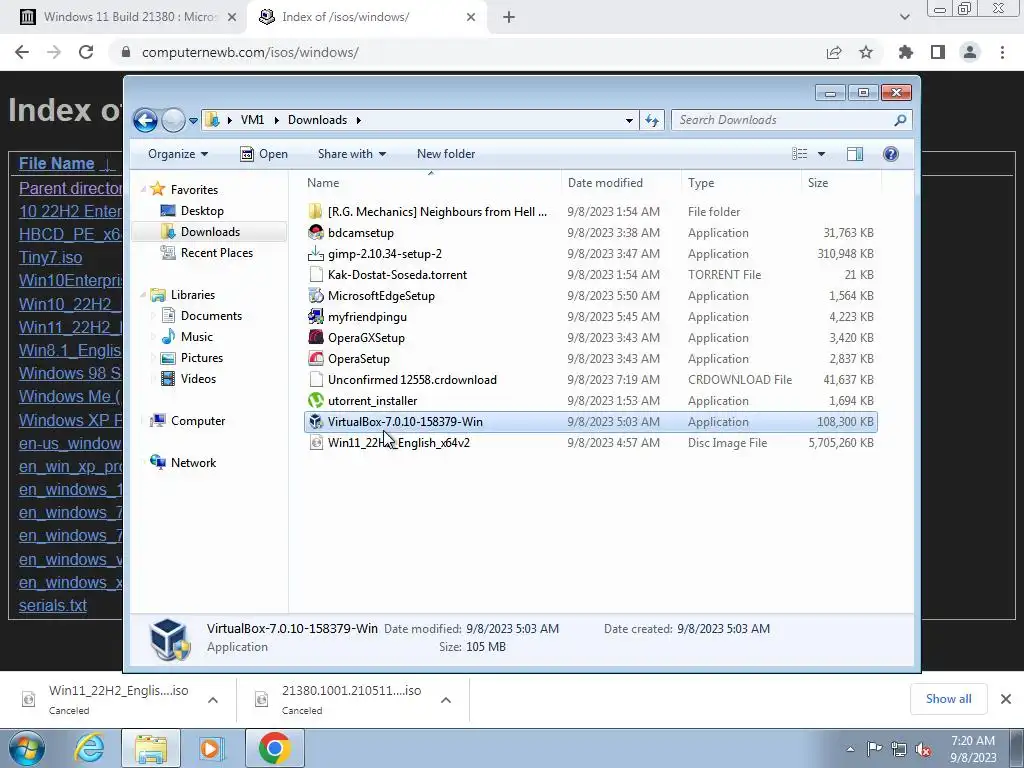Image resolution: width=1024 pixels, height=768 pixels.
Task: Launch Internet Explorer from the taskbar
Action: point(89,748)
